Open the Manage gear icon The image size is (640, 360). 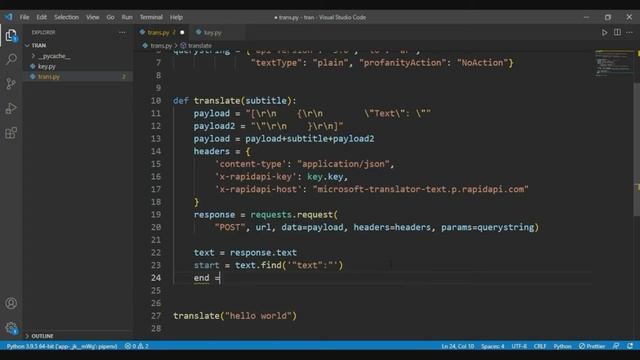(11, 327)
